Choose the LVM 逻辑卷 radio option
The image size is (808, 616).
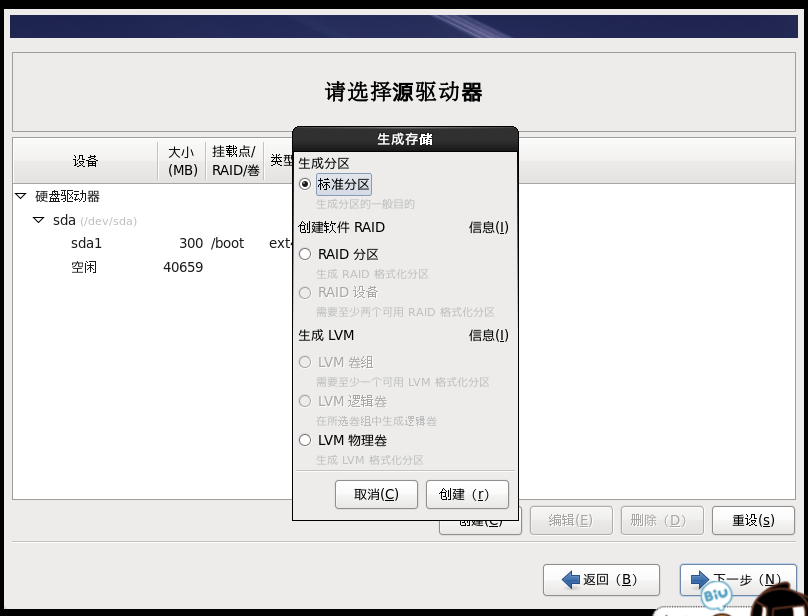(x=305, y=401)
